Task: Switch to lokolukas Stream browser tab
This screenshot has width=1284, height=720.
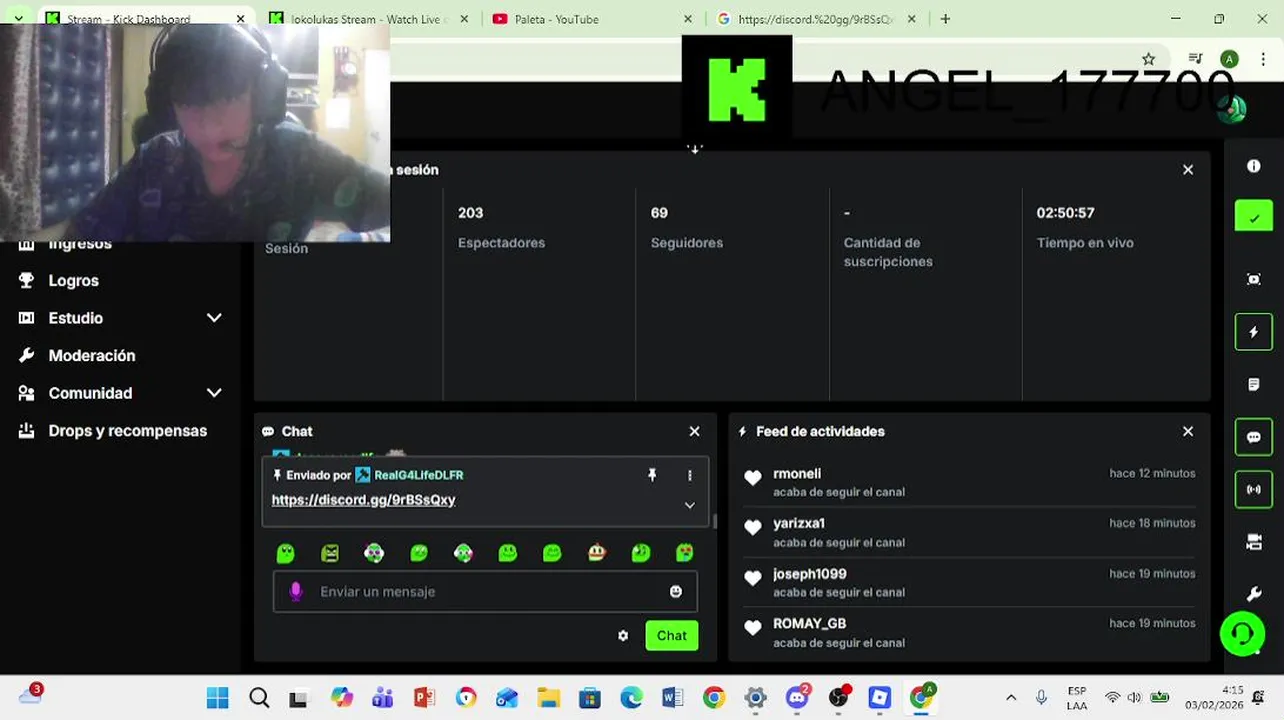Action: (x=366, y=19)
